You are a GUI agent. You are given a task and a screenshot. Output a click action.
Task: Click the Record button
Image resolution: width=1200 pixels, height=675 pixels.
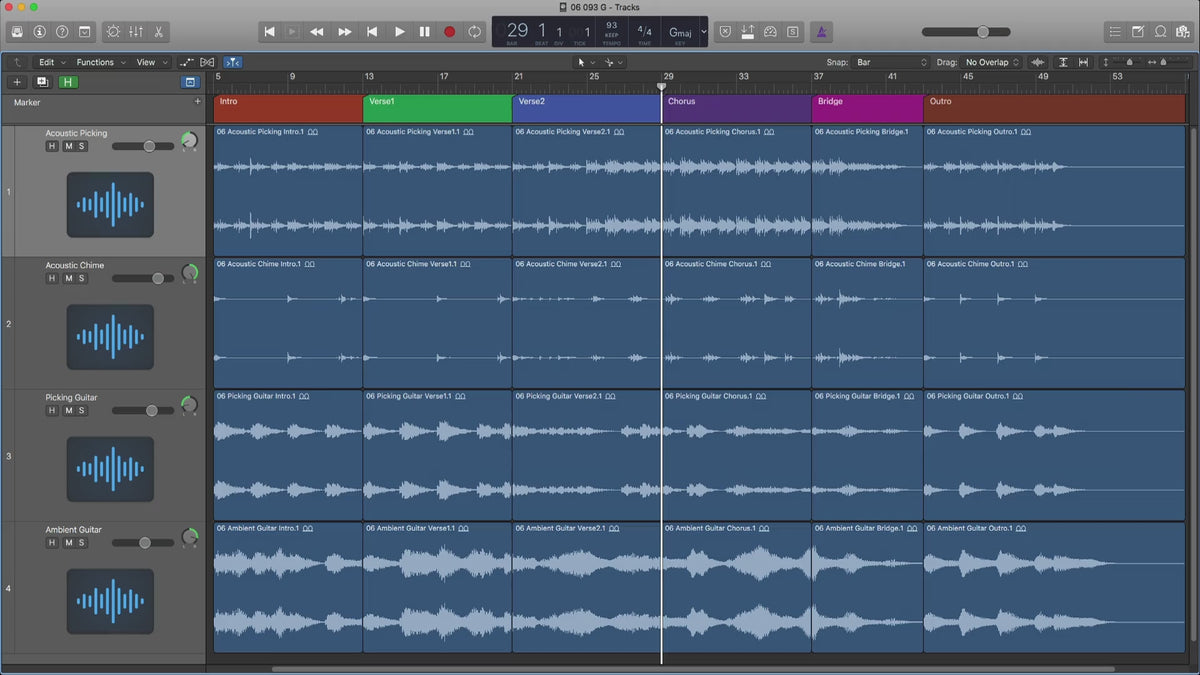click(449, 32)
